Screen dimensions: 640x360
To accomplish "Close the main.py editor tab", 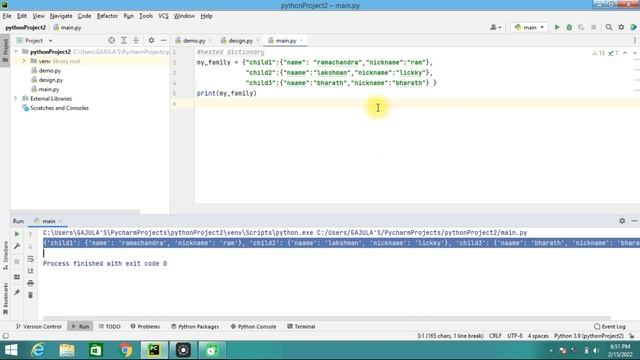I will tap(302, 40).
